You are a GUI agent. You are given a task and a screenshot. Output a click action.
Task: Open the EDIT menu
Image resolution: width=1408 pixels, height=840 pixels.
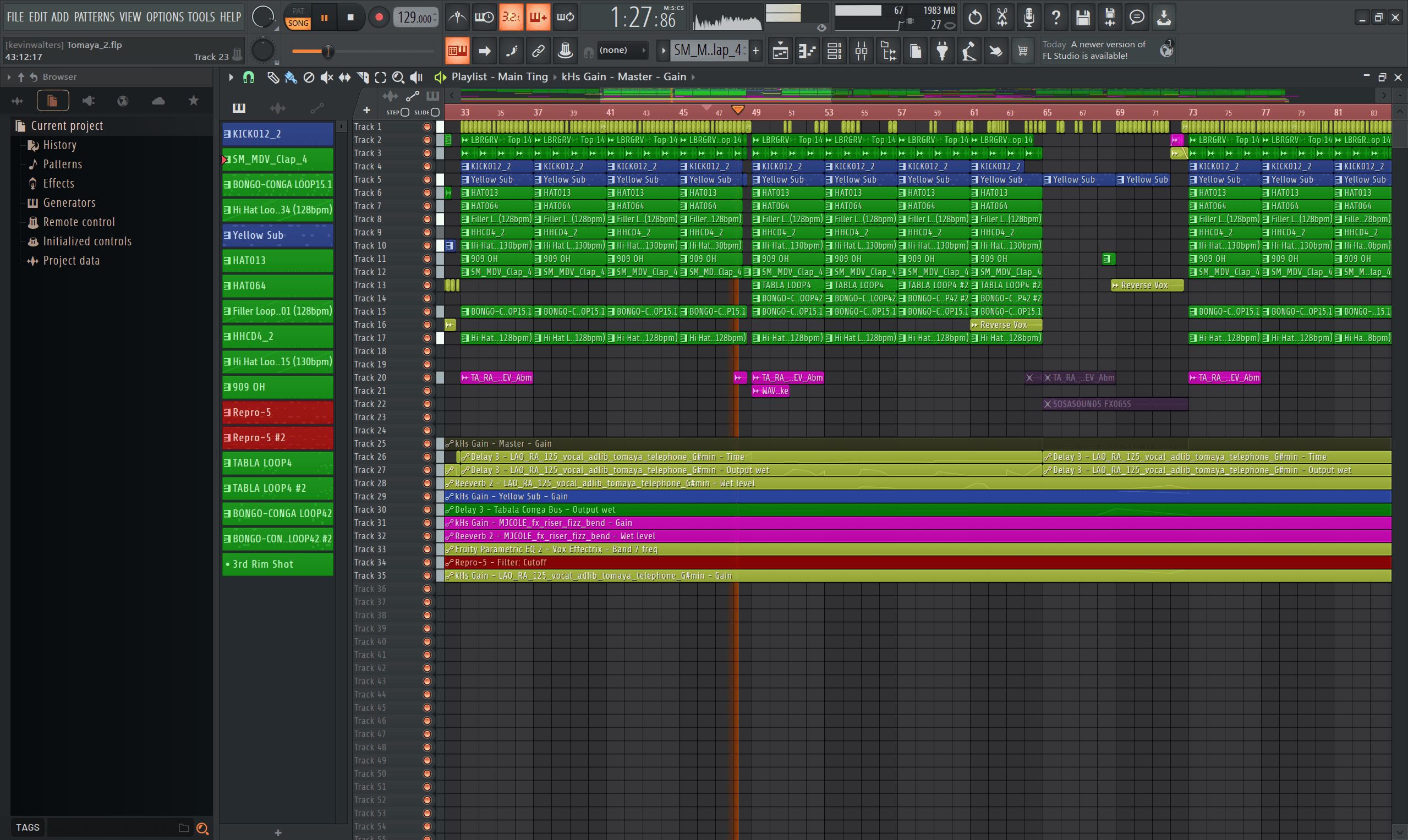click(x=38, y=17)
